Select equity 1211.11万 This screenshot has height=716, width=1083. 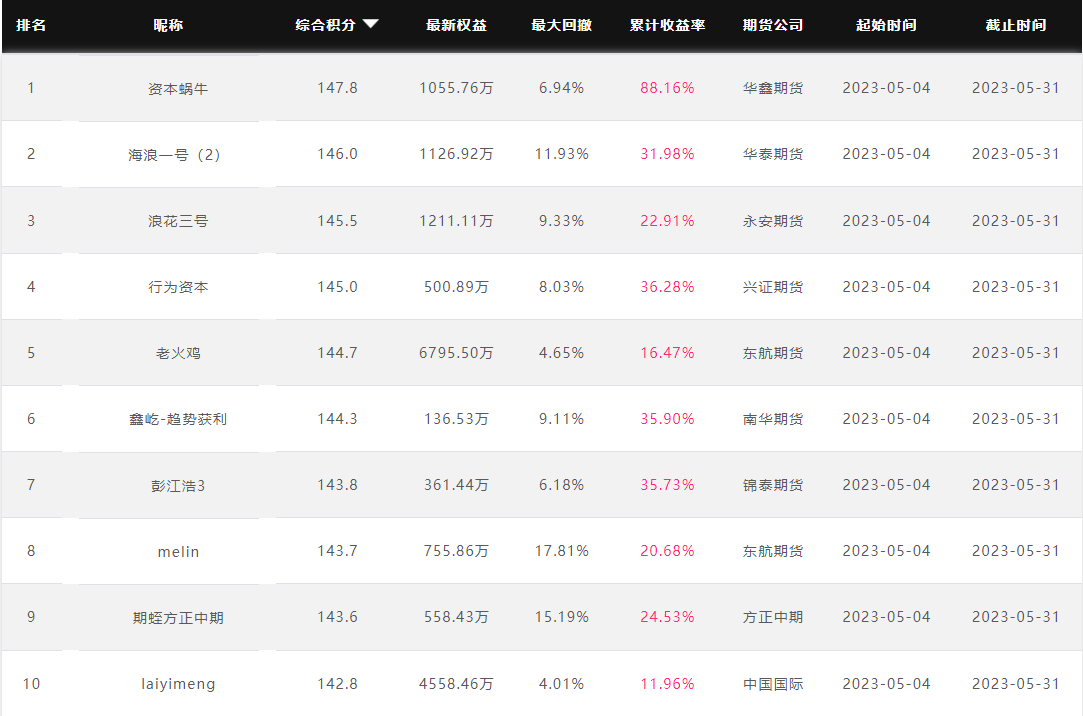coord(456,221)
